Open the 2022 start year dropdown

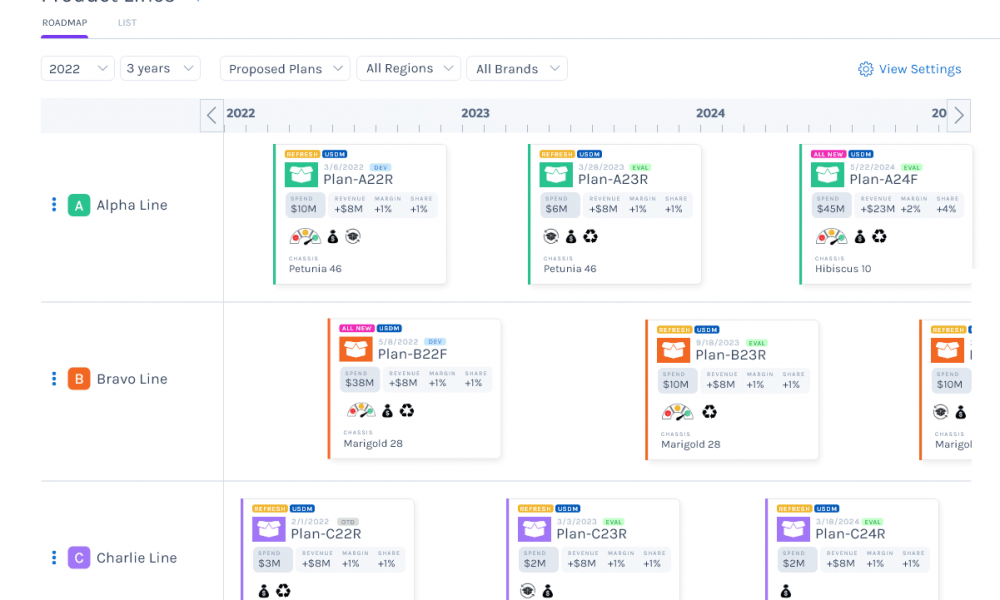[x=78, y=68]
